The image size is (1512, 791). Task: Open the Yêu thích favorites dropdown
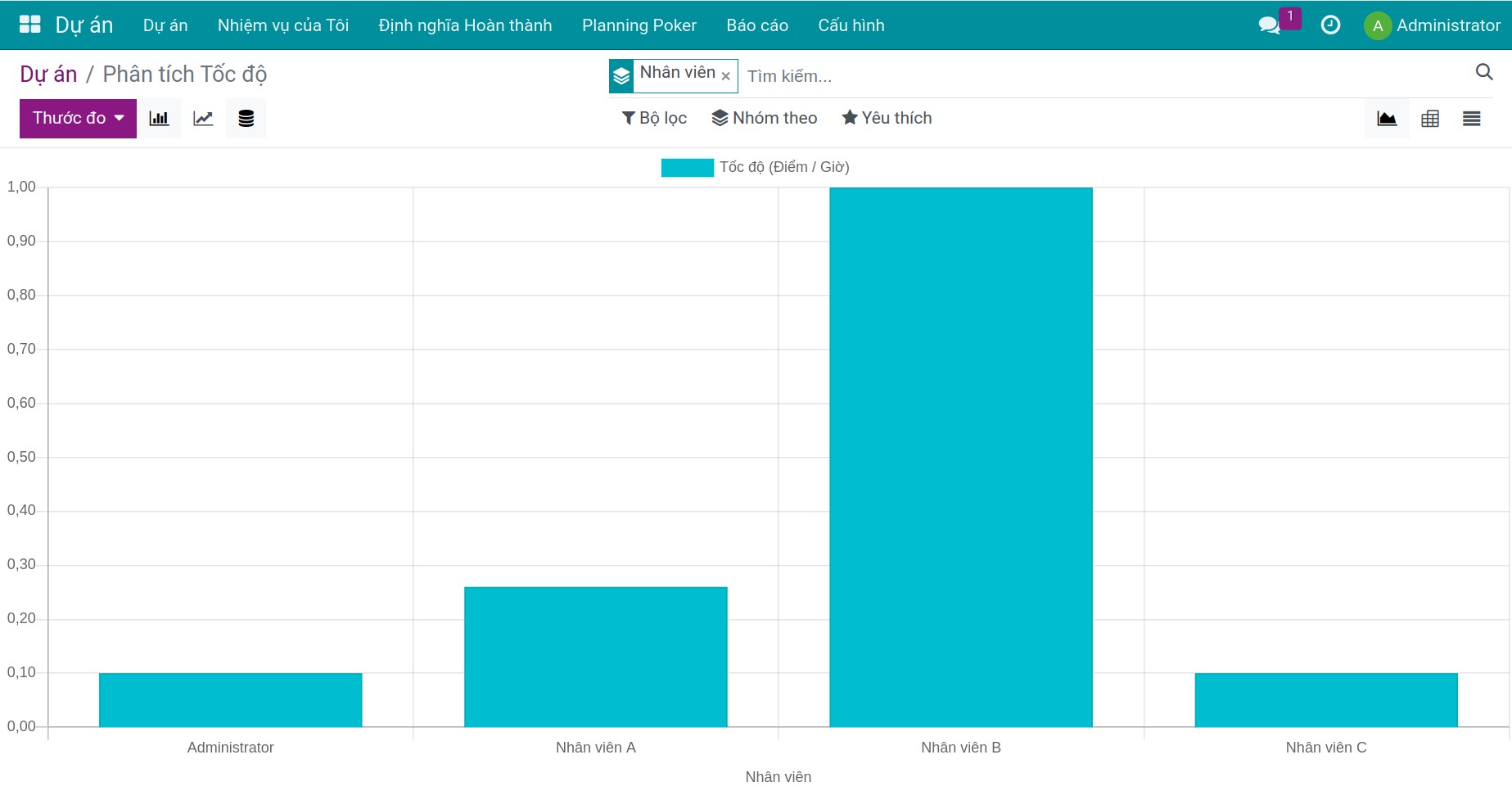click(887, 118)
